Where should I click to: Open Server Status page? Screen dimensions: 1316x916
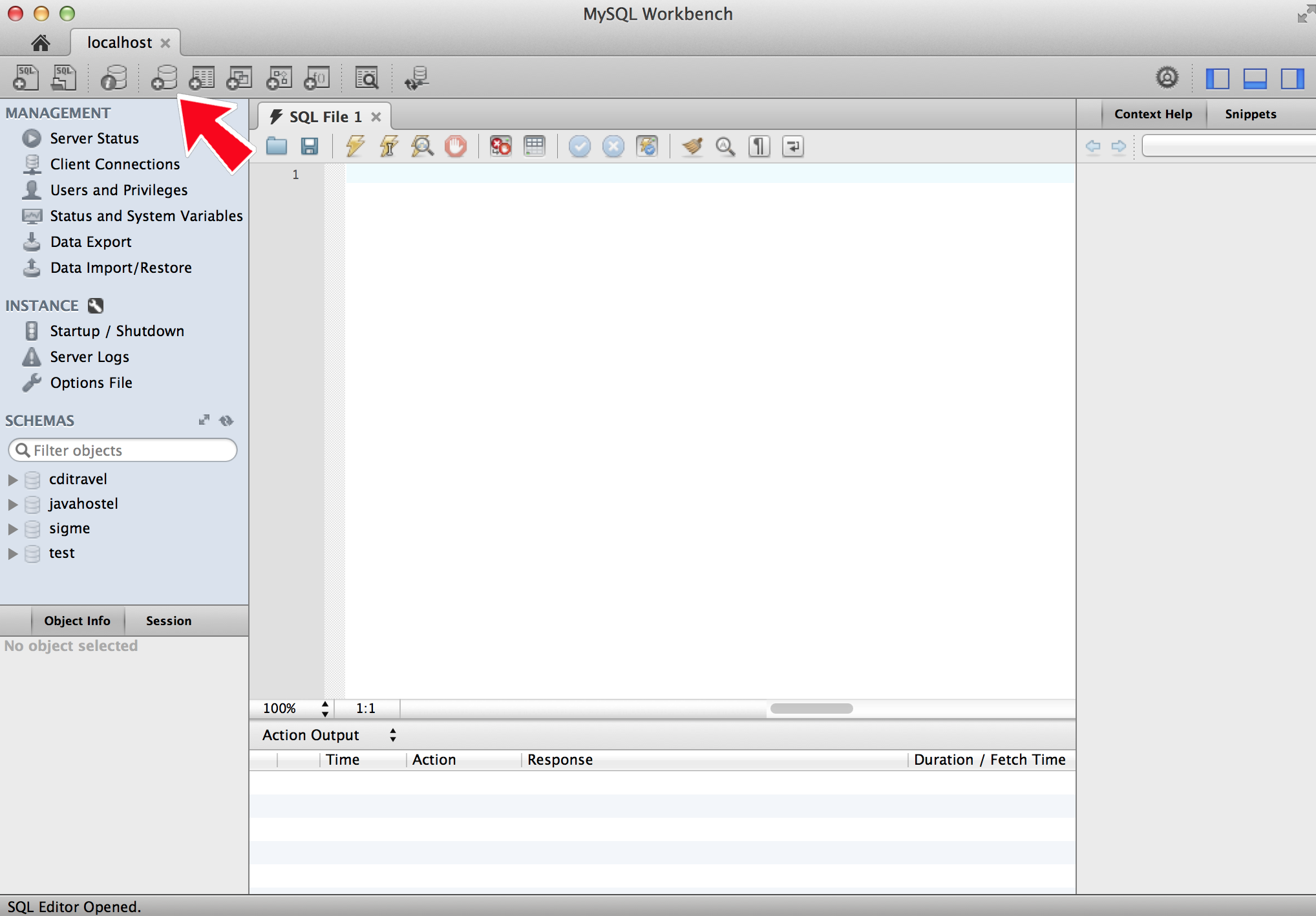(x=94, y=138)
